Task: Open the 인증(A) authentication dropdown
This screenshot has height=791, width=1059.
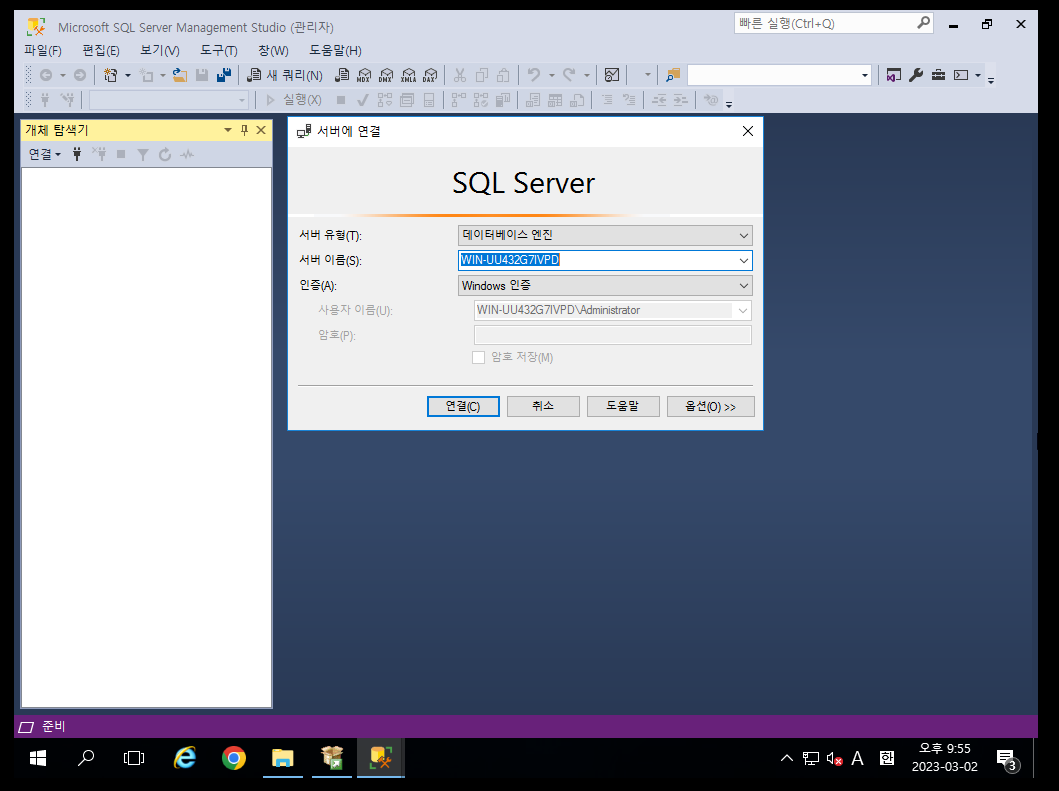Action: point(744,286)
